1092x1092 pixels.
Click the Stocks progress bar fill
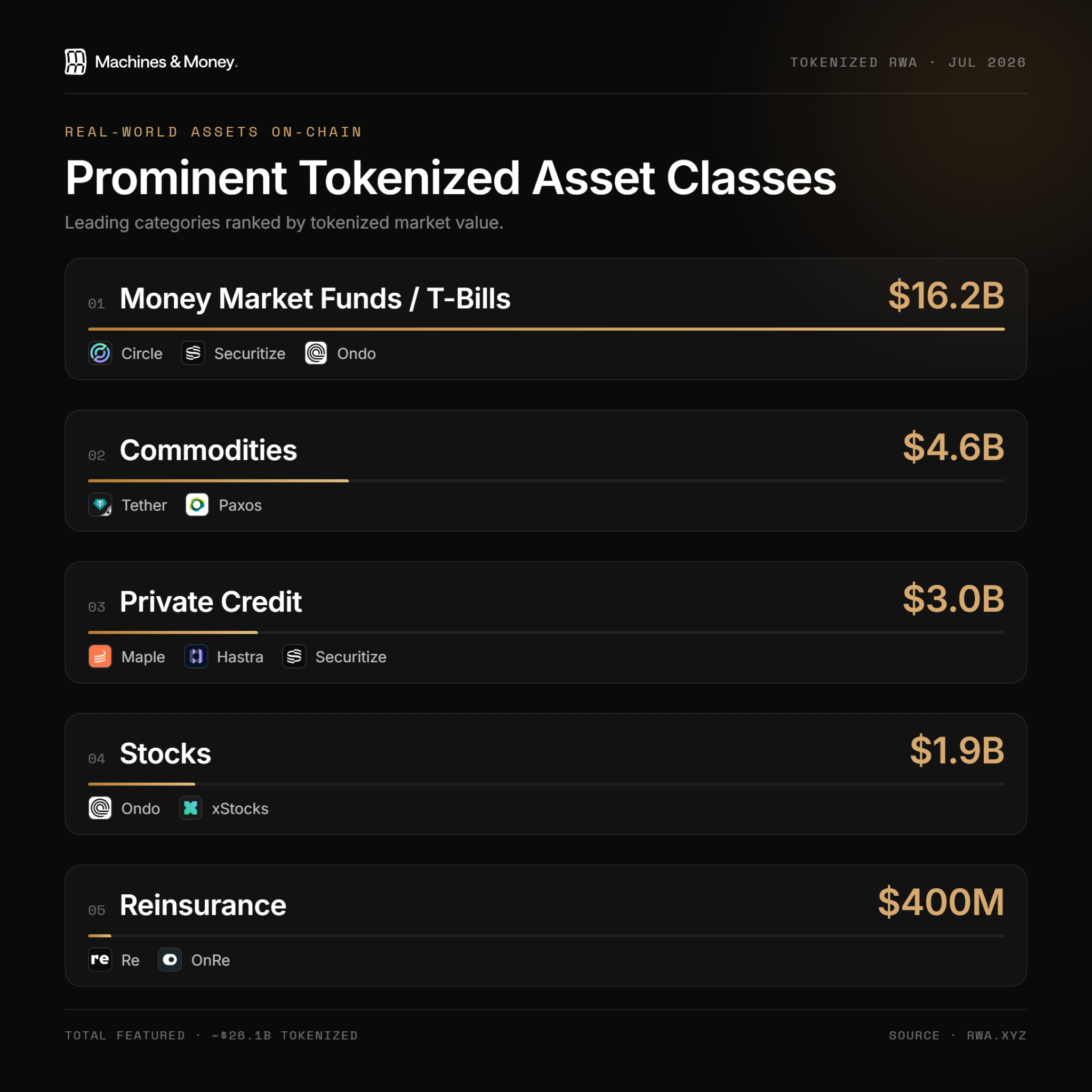(142, 784)
